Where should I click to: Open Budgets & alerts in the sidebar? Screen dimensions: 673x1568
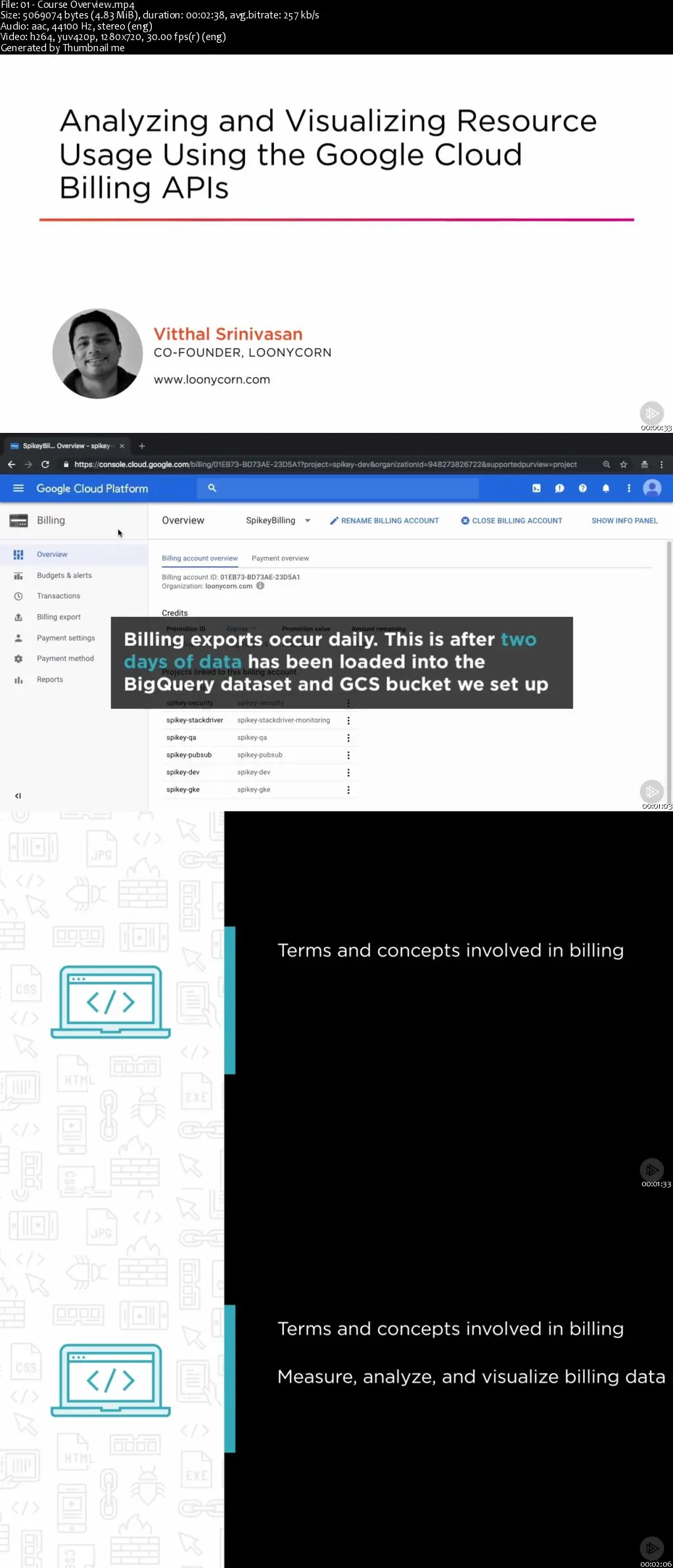(74, 575)
